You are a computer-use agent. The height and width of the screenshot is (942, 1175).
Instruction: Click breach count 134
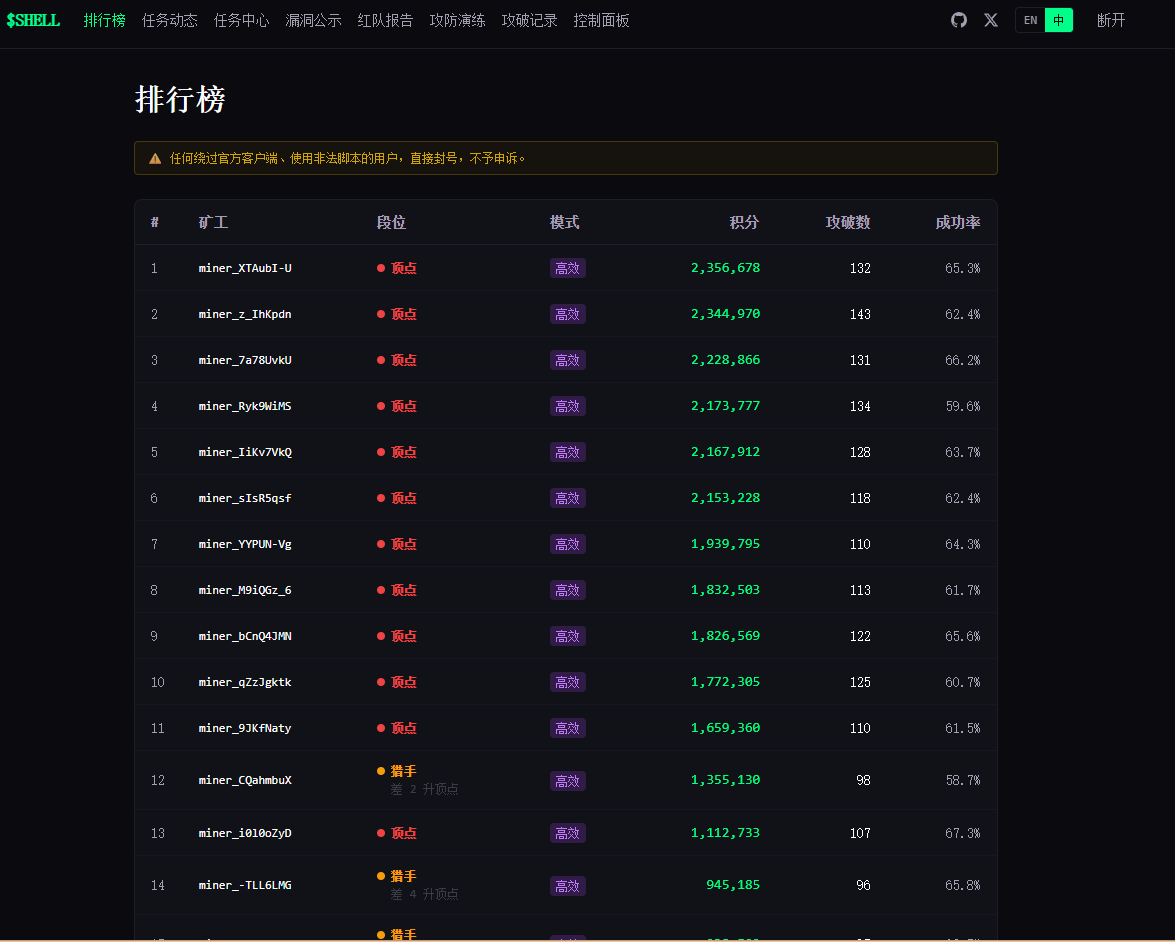click(x=860, y=406)
